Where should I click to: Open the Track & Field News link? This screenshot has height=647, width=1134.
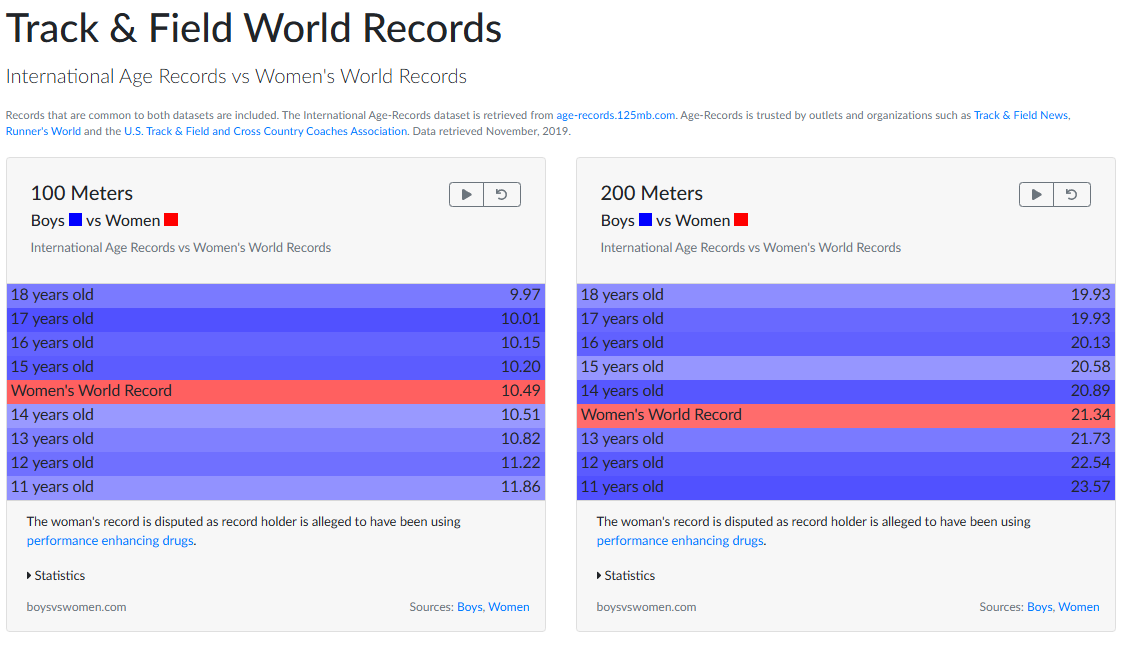coord(1020,115)
